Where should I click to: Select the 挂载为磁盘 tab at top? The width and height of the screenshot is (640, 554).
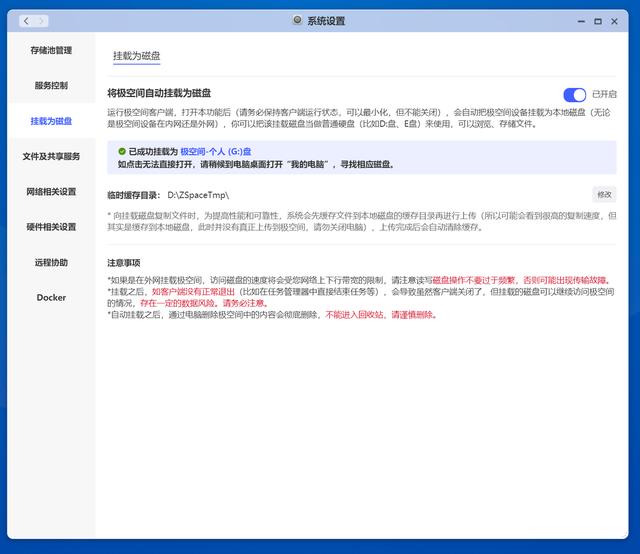[x=136, y=56]
